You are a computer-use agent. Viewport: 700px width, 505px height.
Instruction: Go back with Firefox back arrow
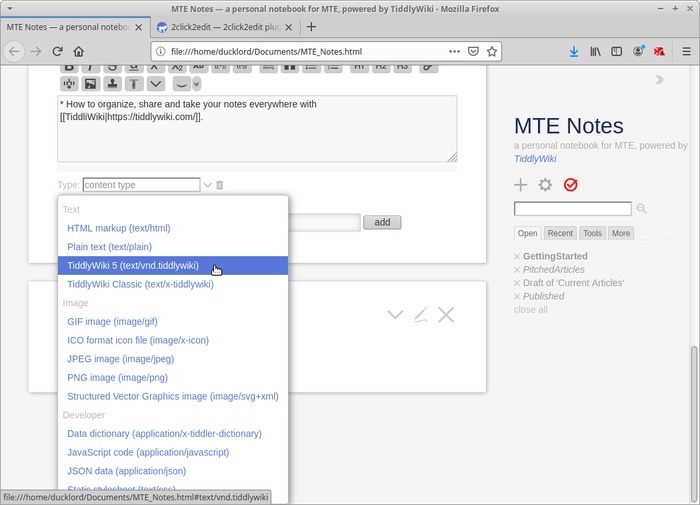click(14, 52)
